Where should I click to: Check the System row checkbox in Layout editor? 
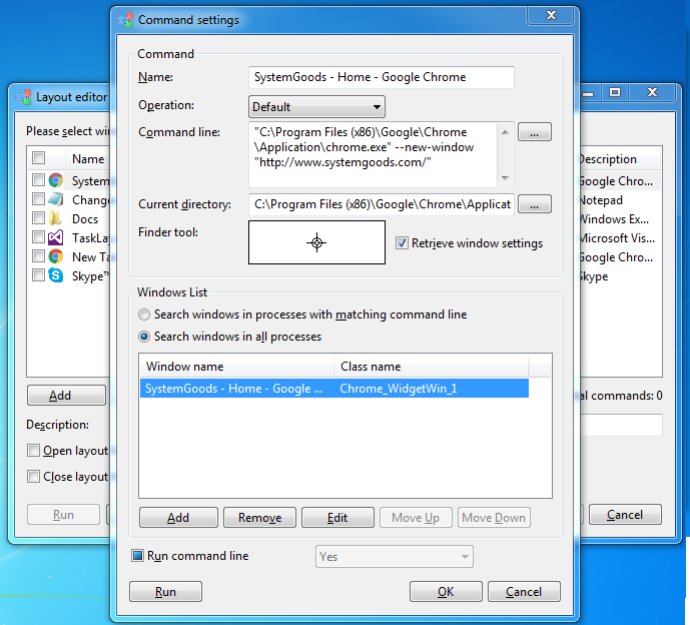point(39,180)
